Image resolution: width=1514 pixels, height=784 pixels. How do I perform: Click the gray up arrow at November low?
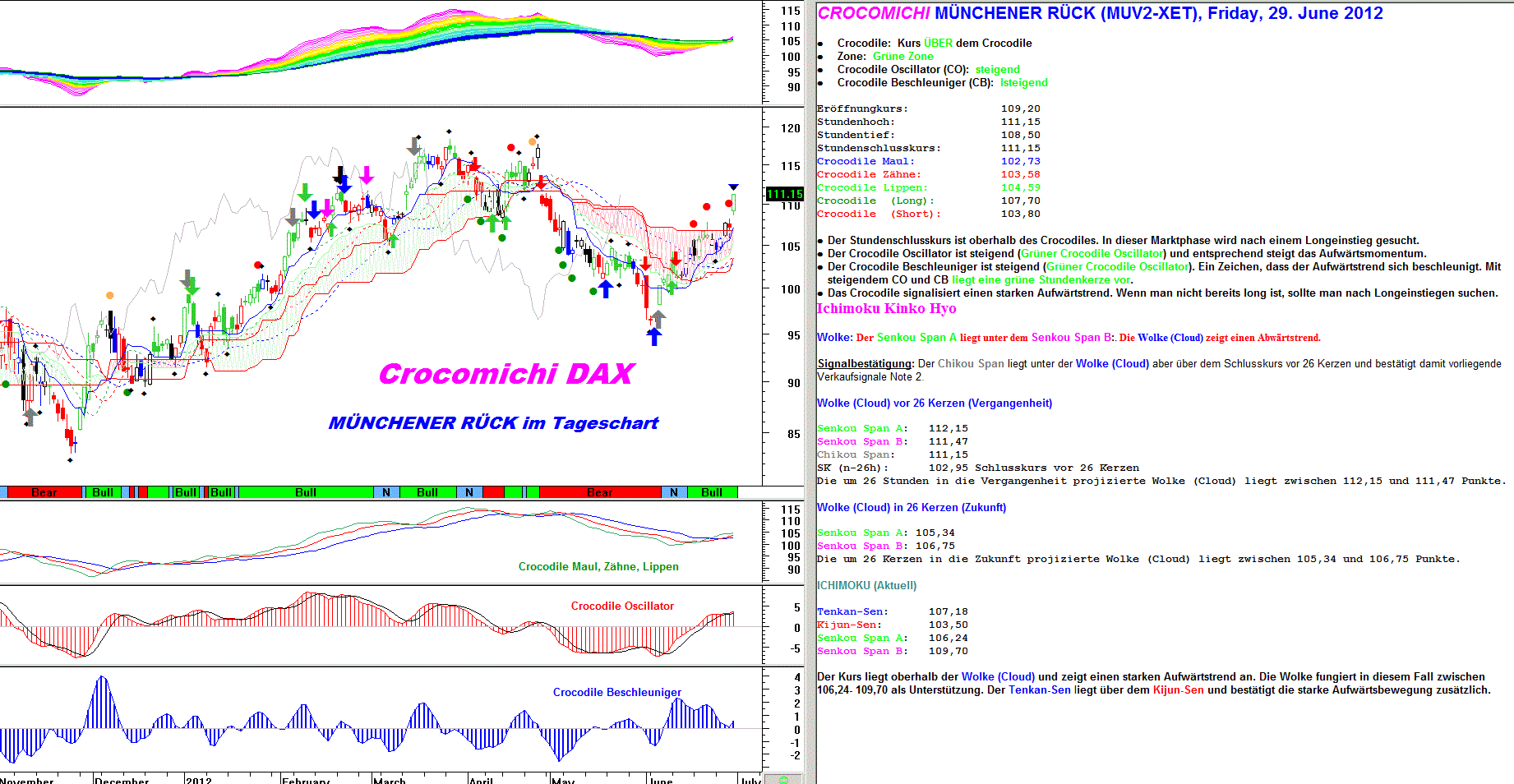tap(30, 417)
